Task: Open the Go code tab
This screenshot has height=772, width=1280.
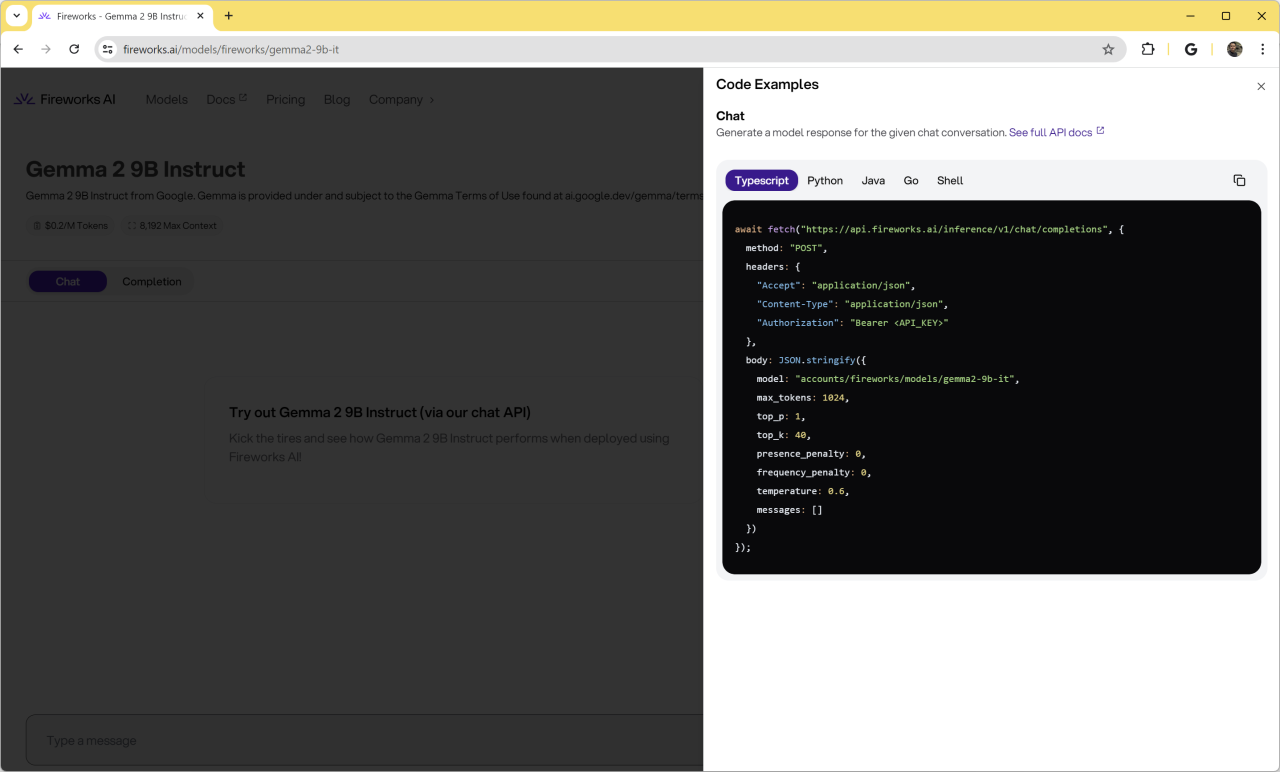Action: (x=911, y=181)
